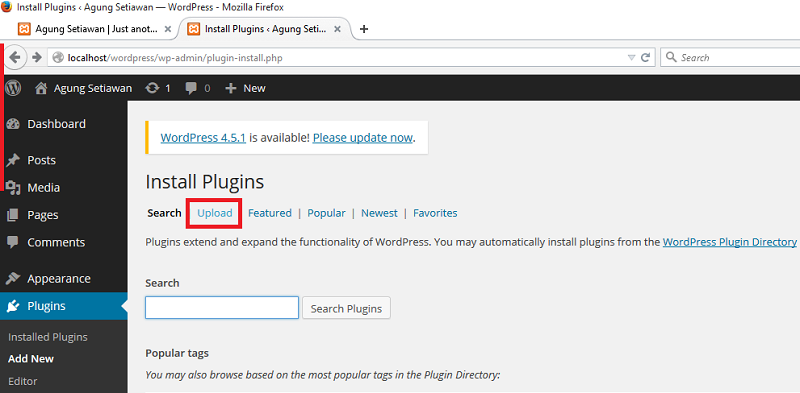Click the Posts pushpin icon in sidebar

13,160
